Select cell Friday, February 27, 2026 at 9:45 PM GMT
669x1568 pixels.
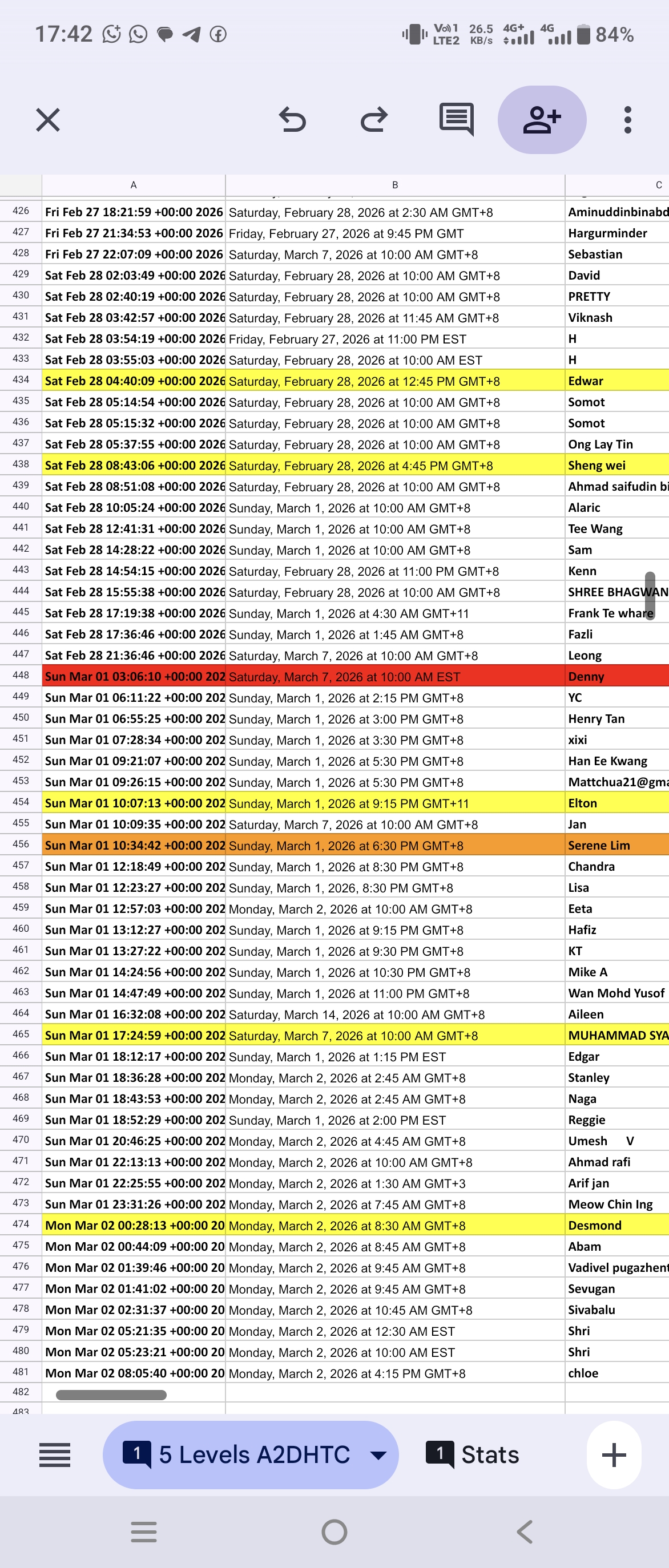(x=395, y=233)
